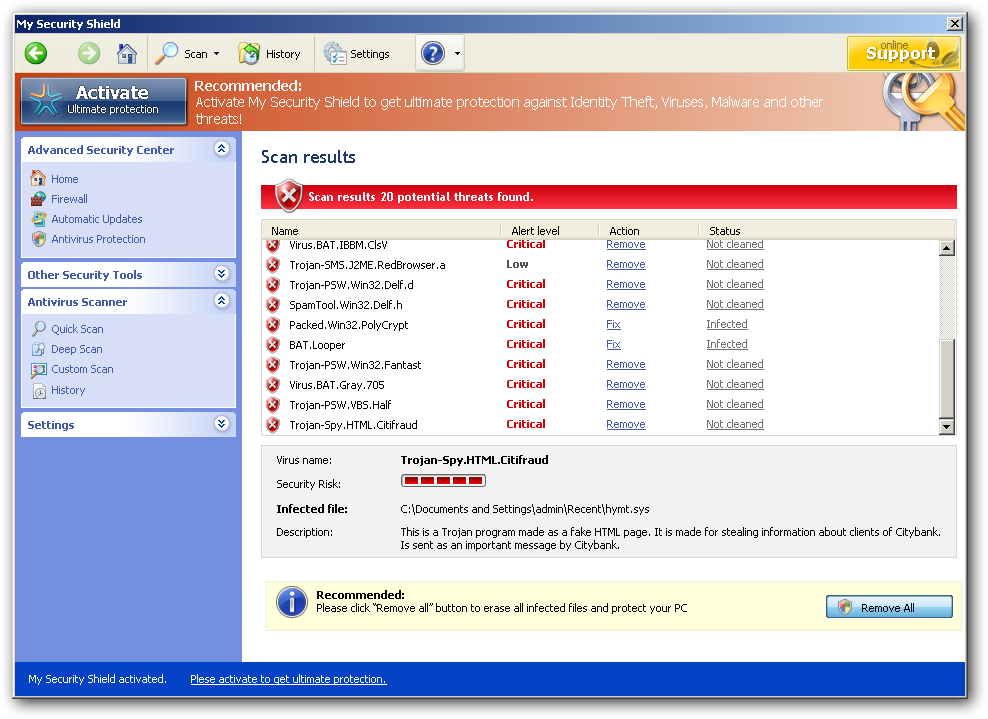This screenshot has height=719, width=988.
Task: Click the Custom Scan icon
Action: pos(38,370)
